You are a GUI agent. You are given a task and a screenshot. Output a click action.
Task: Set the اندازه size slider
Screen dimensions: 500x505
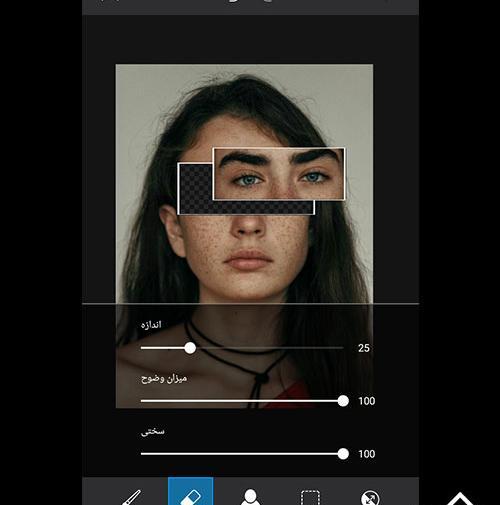click(x=242, y=348)
